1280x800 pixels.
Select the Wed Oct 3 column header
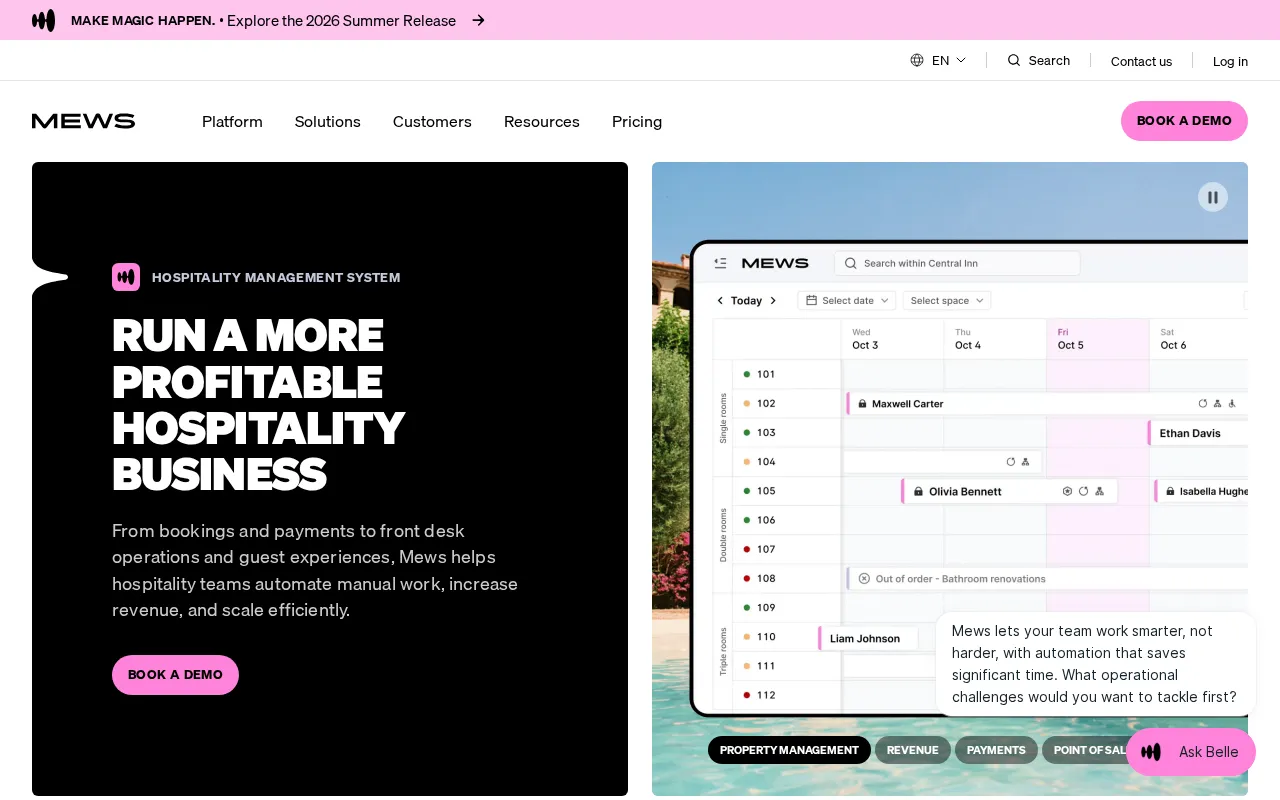point(892,339)
